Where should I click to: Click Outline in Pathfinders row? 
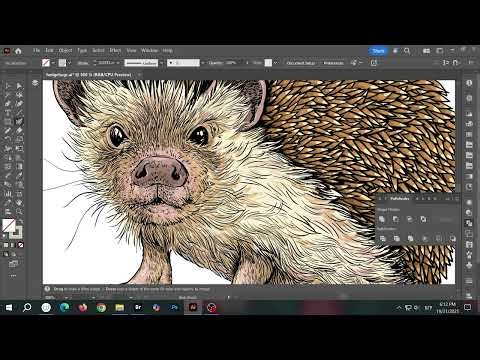(438, 238)
